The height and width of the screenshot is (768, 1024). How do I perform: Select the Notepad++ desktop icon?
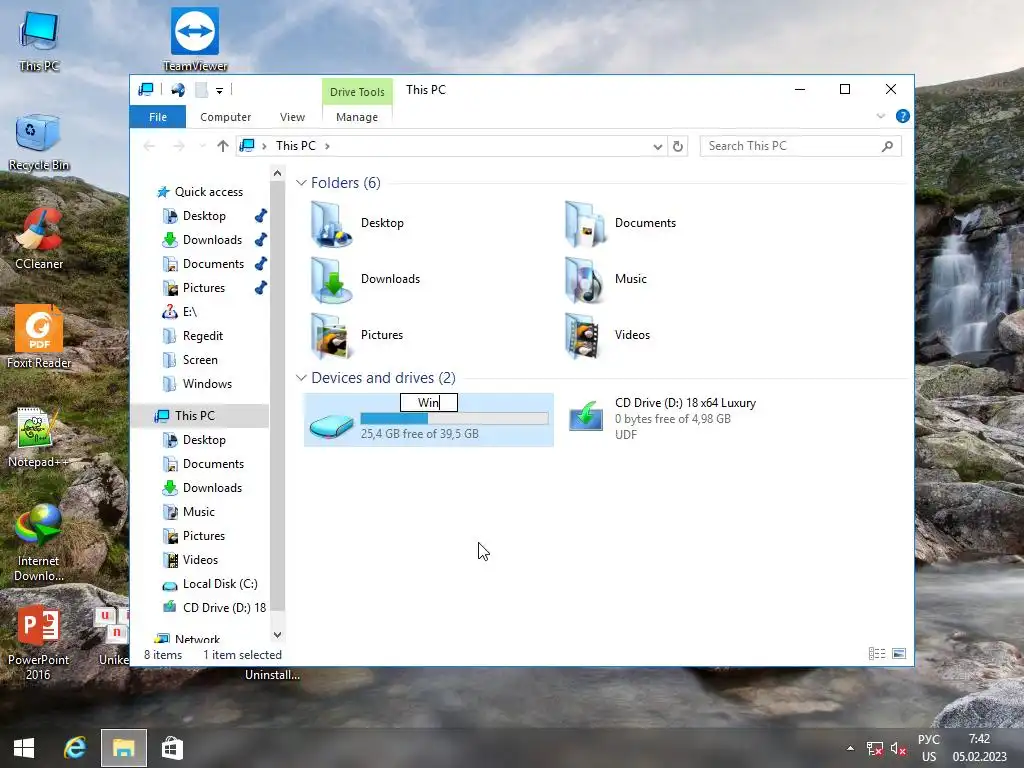click(39, 438)
